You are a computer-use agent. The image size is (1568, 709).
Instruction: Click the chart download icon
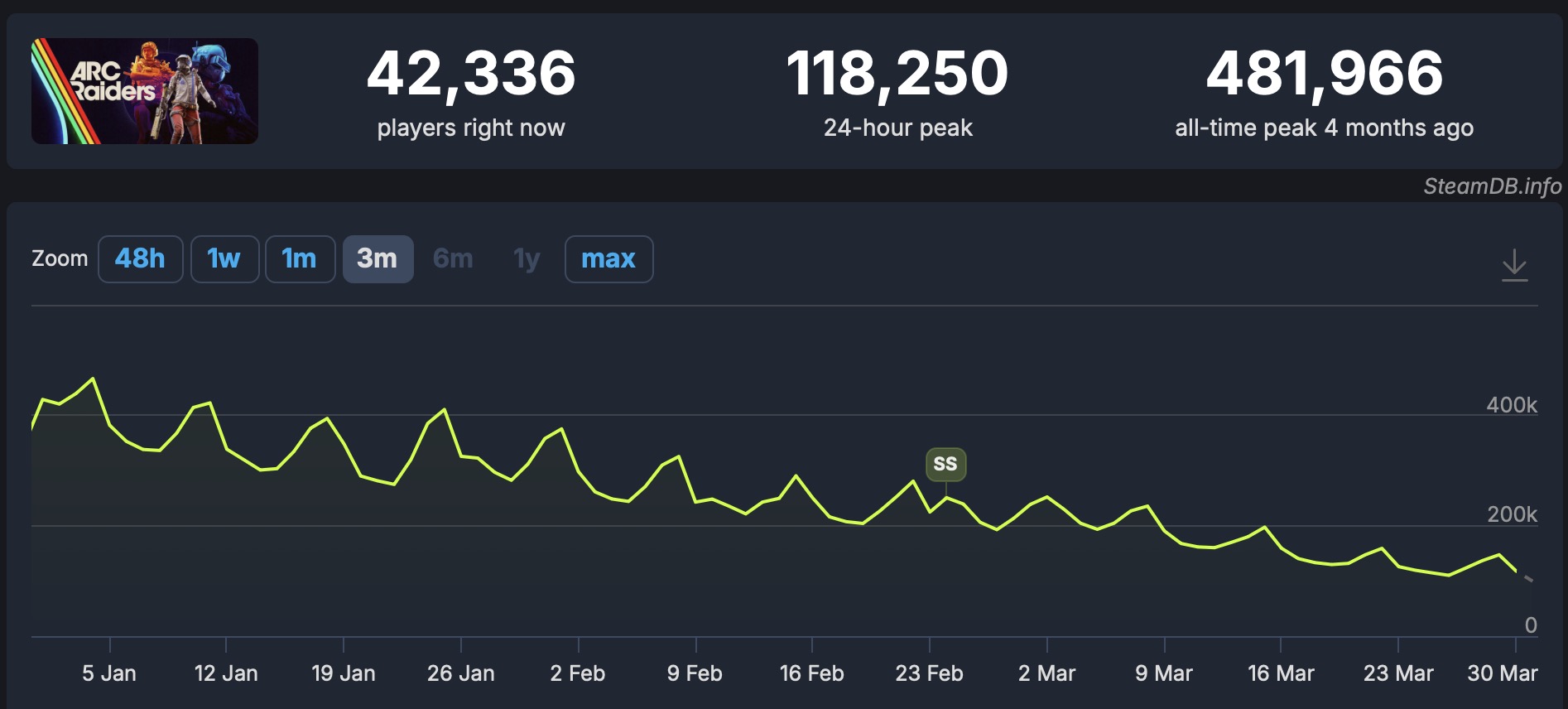click(1514, 265)
